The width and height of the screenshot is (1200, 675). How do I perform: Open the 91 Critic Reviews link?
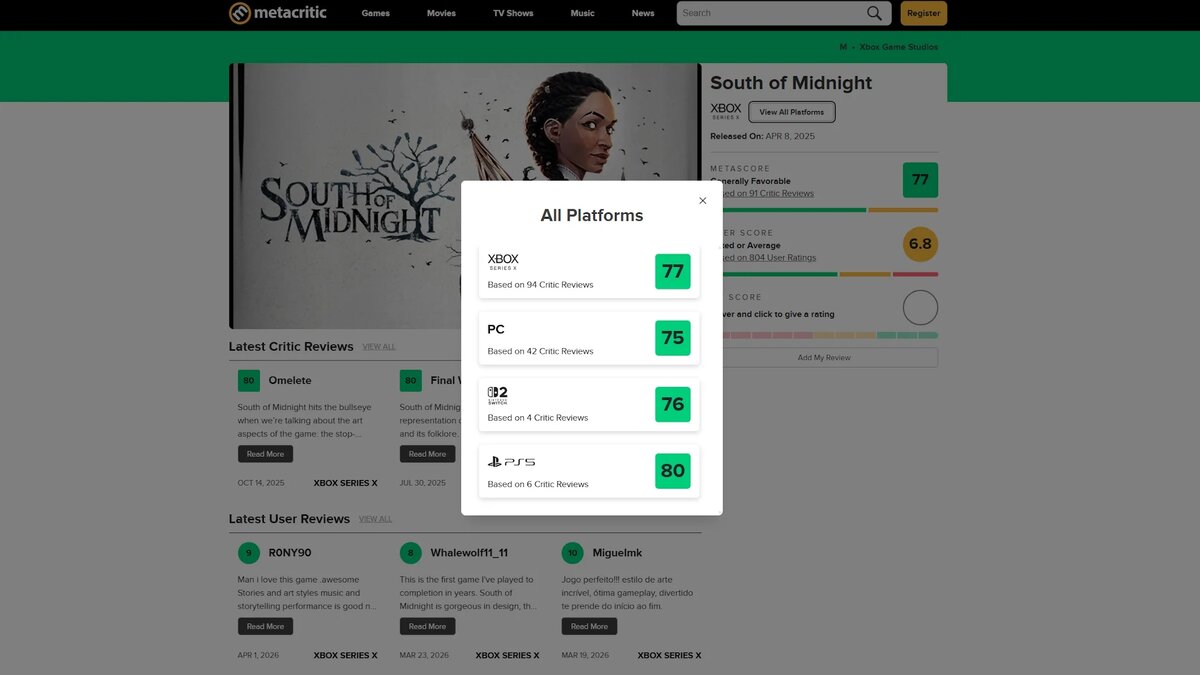[767, 193]
